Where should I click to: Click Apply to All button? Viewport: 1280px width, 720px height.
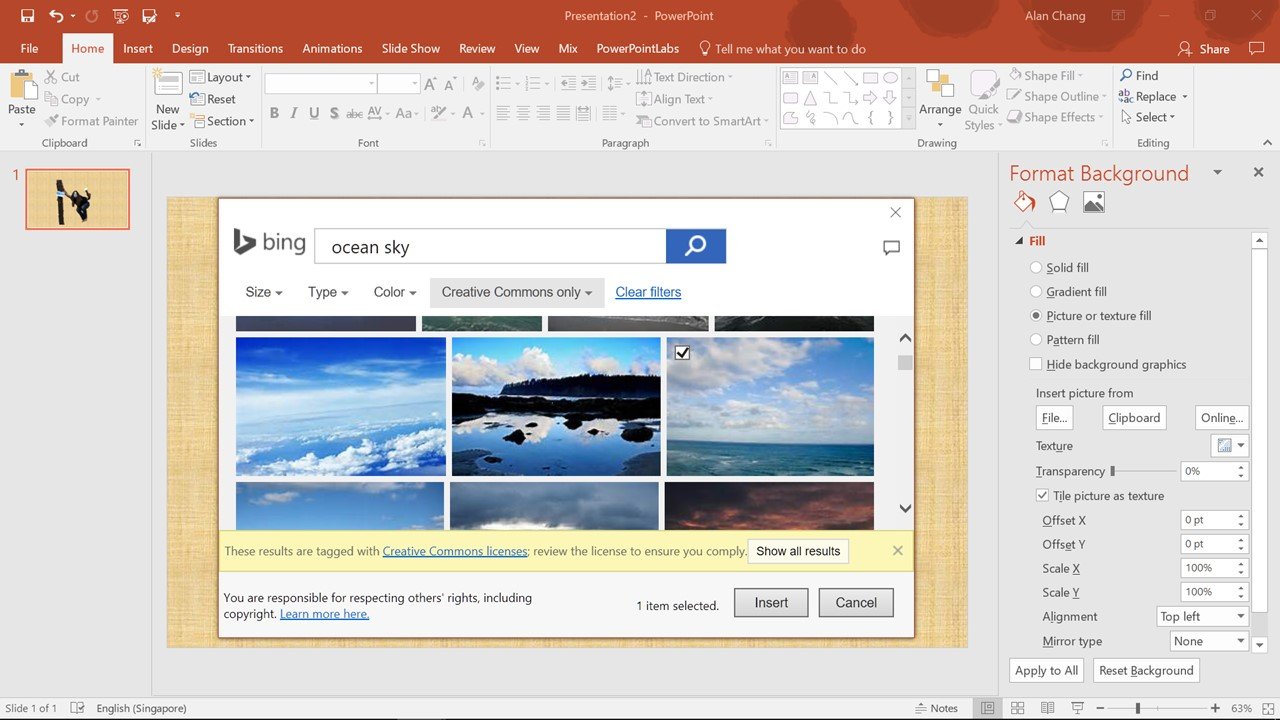(1046, 670)
